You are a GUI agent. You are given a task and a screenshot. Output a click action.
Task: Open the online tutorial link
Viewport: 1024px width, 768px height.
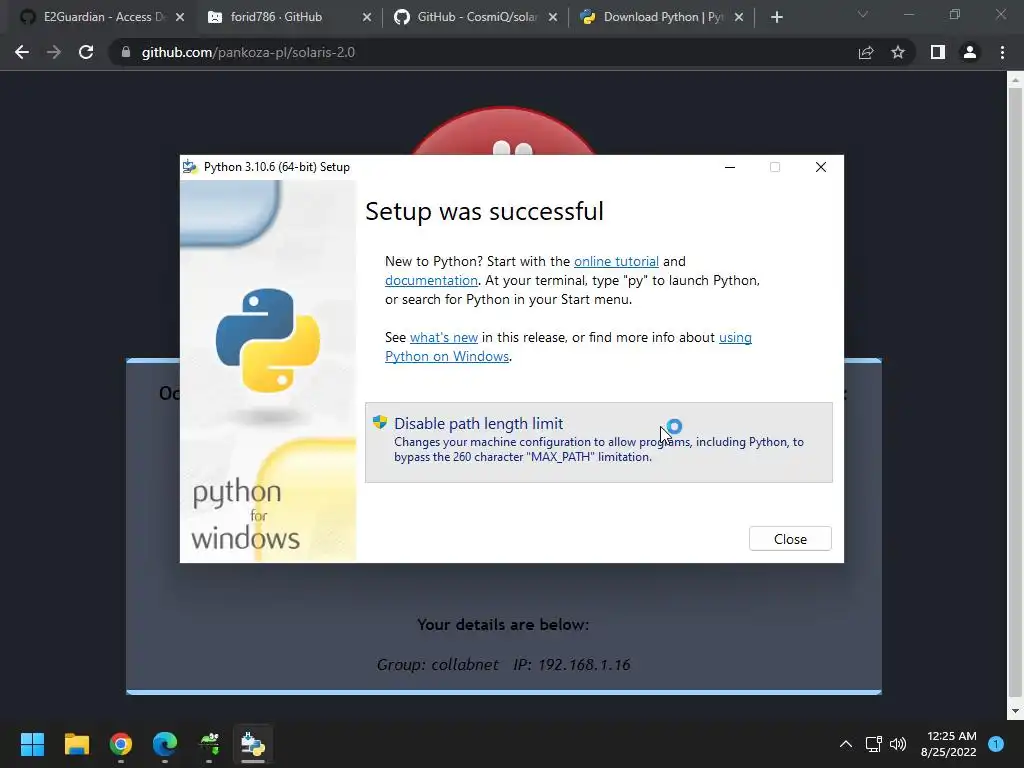[x=616, y=261]
